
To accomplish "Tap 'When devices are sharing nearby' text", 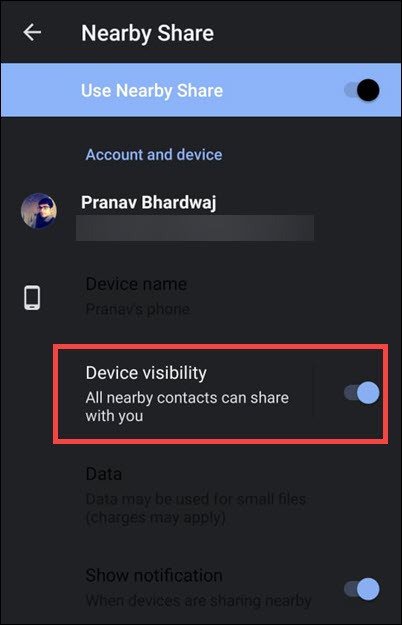I will (198, 600).
